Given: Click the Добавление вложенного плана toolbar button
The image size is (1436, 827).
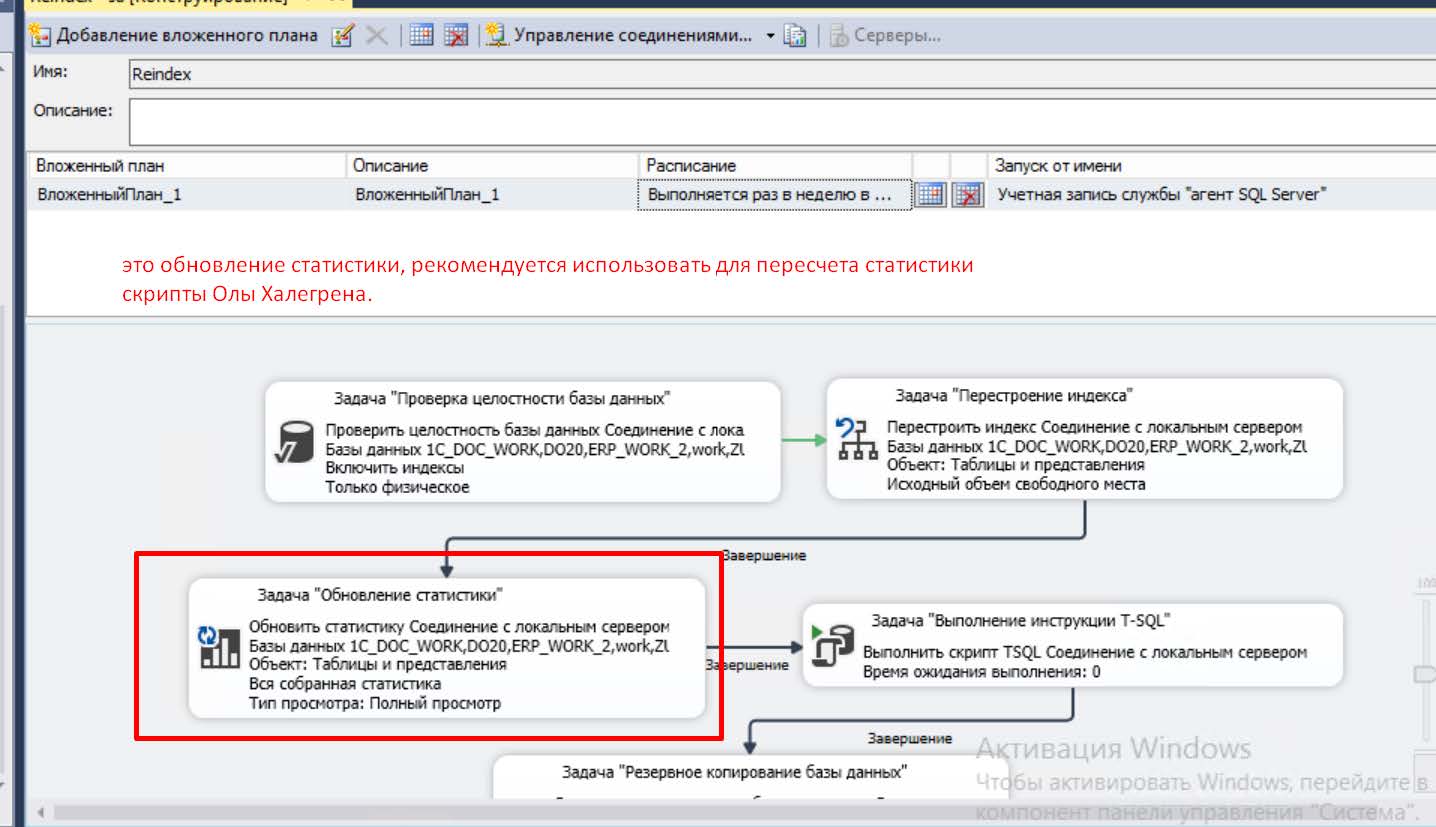Looking at the screenshot, I should click(173, 36).
